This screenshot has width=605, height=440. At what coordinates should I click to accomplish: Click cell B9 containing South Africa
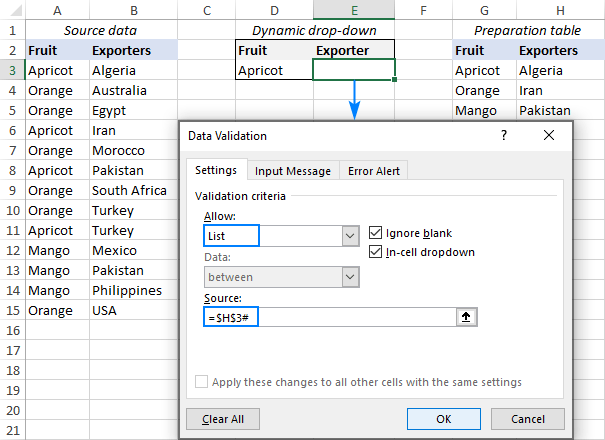coord(134,190)
